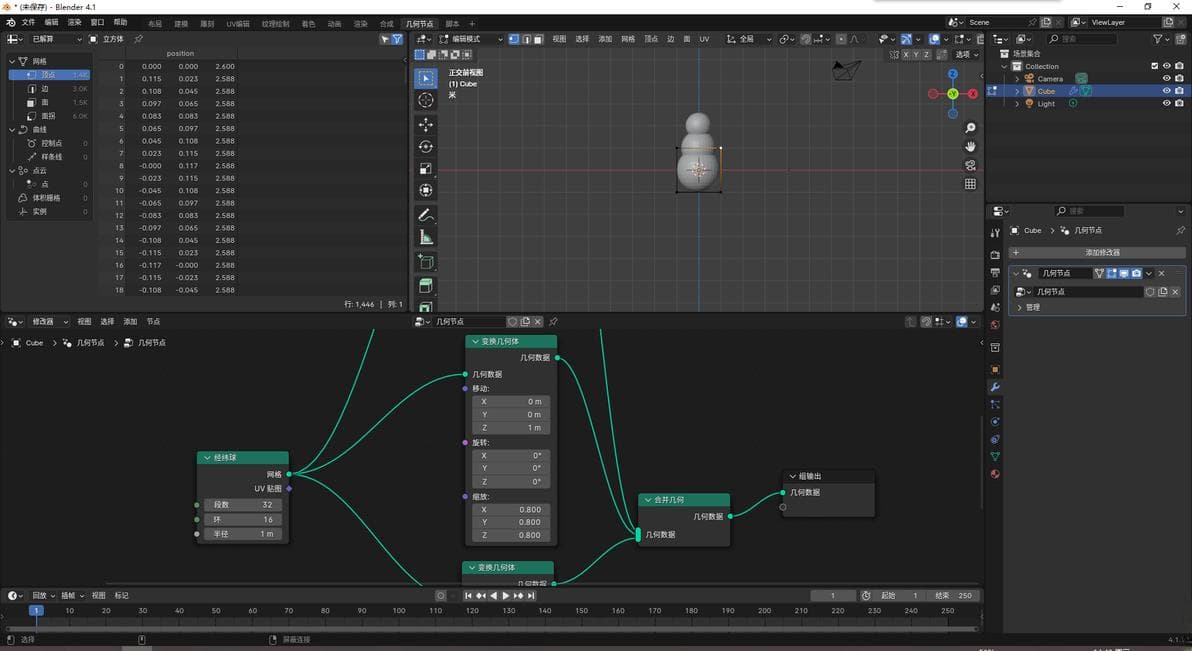The width and height of the screenshot is (1192, 651).
Task: Open the File menu
Action: [x=28, y=22]
